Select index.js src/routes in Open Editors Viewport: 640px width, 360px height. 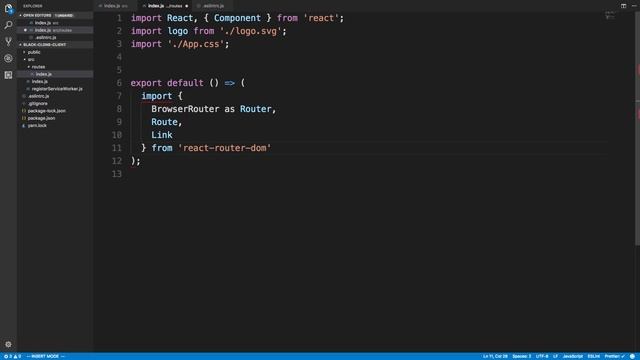point(55,30)
